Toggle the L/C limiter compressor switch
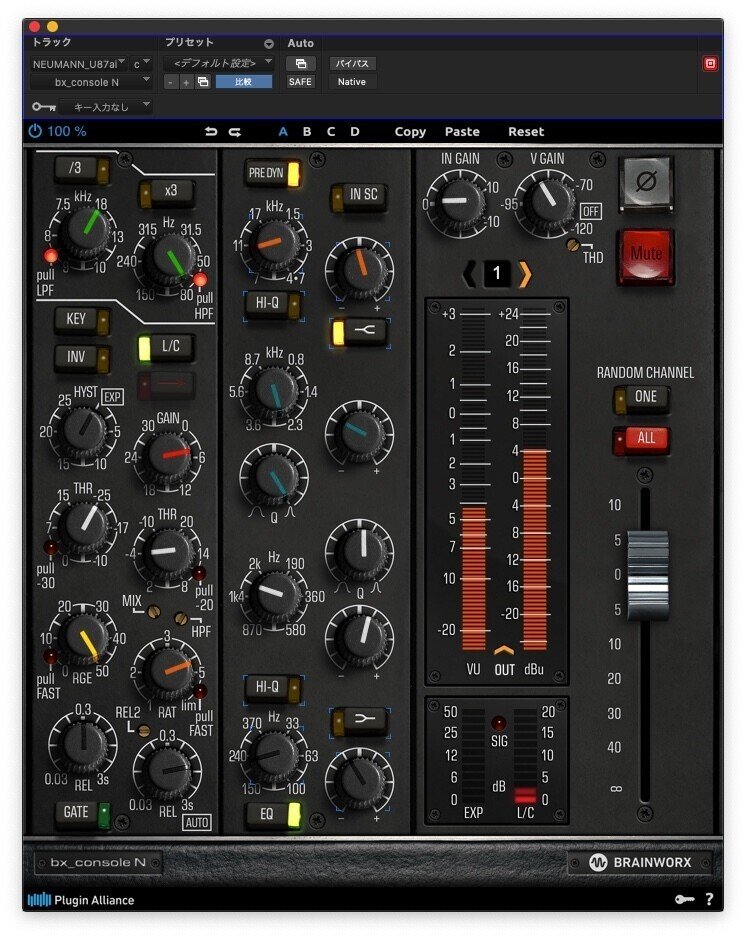Viewport: 746px width, 938px height. click(x=166, y=348)
